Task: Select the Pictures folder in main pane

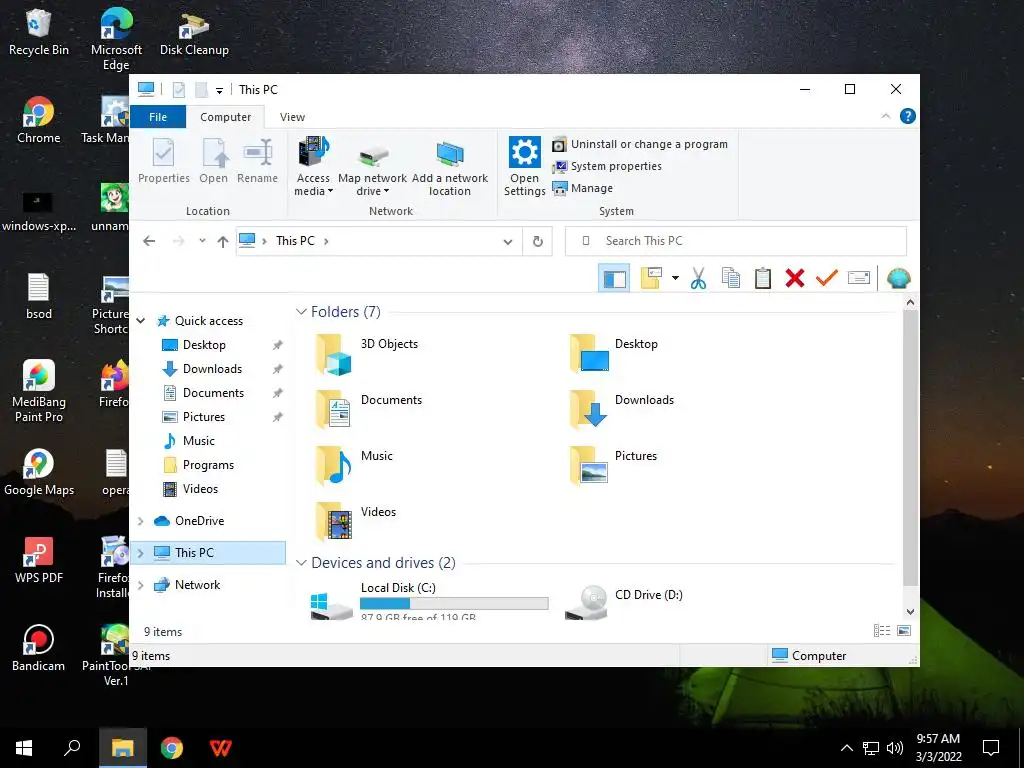Action: point(613,466)
